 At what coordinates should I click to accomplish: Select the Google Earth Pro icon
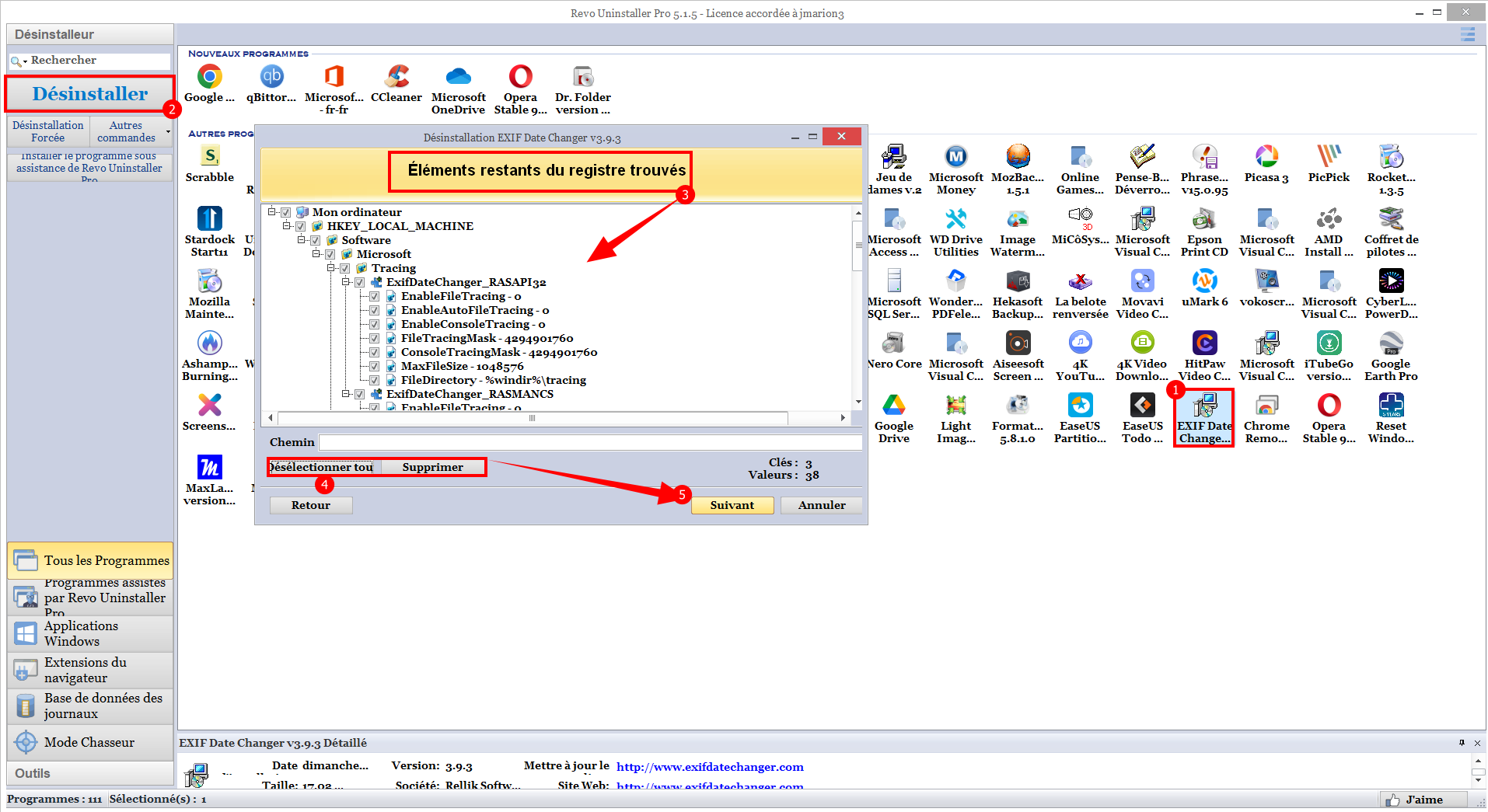click(1391, 343)
